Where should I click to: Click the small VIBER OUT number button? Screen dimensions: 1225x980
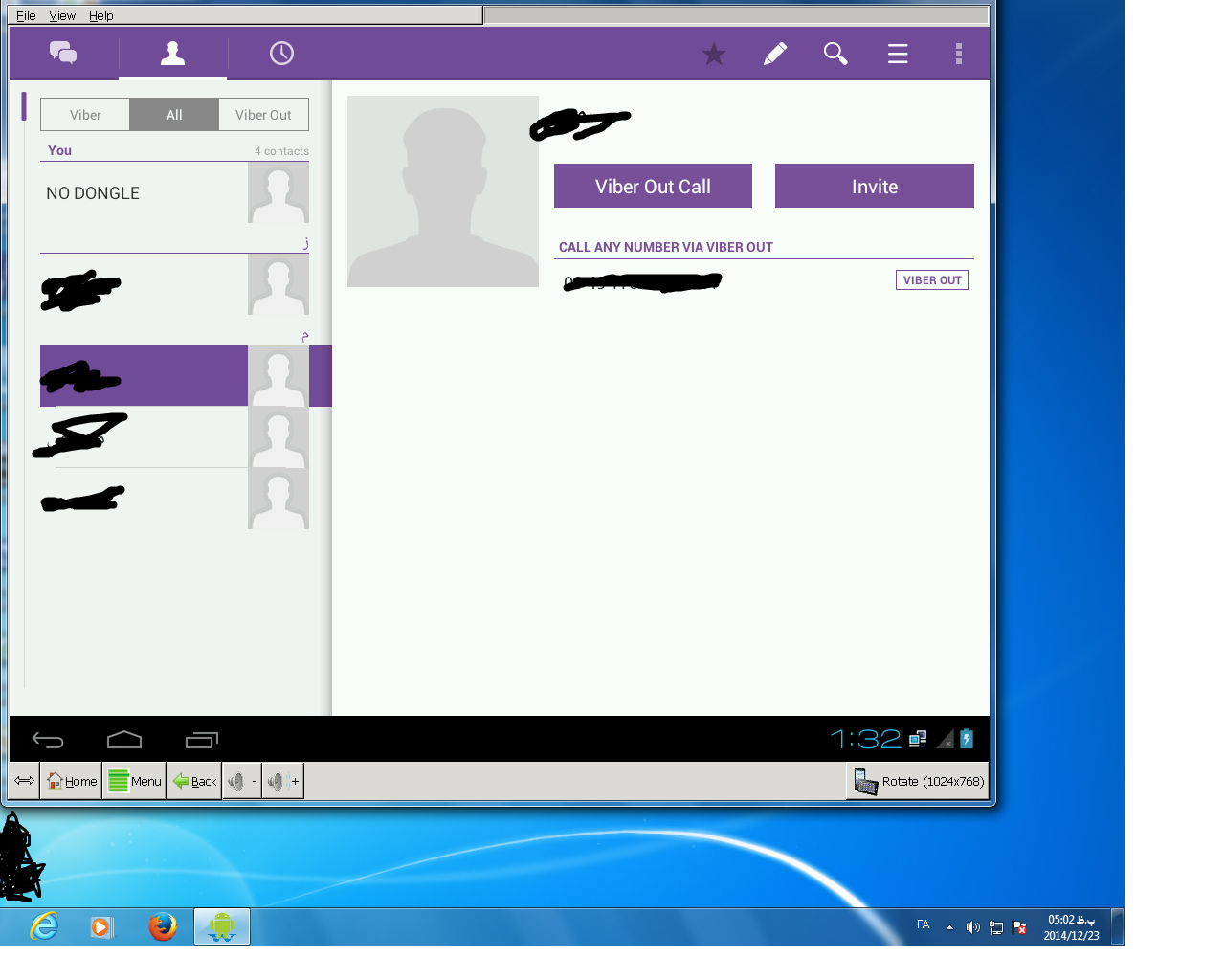(931, 280)
